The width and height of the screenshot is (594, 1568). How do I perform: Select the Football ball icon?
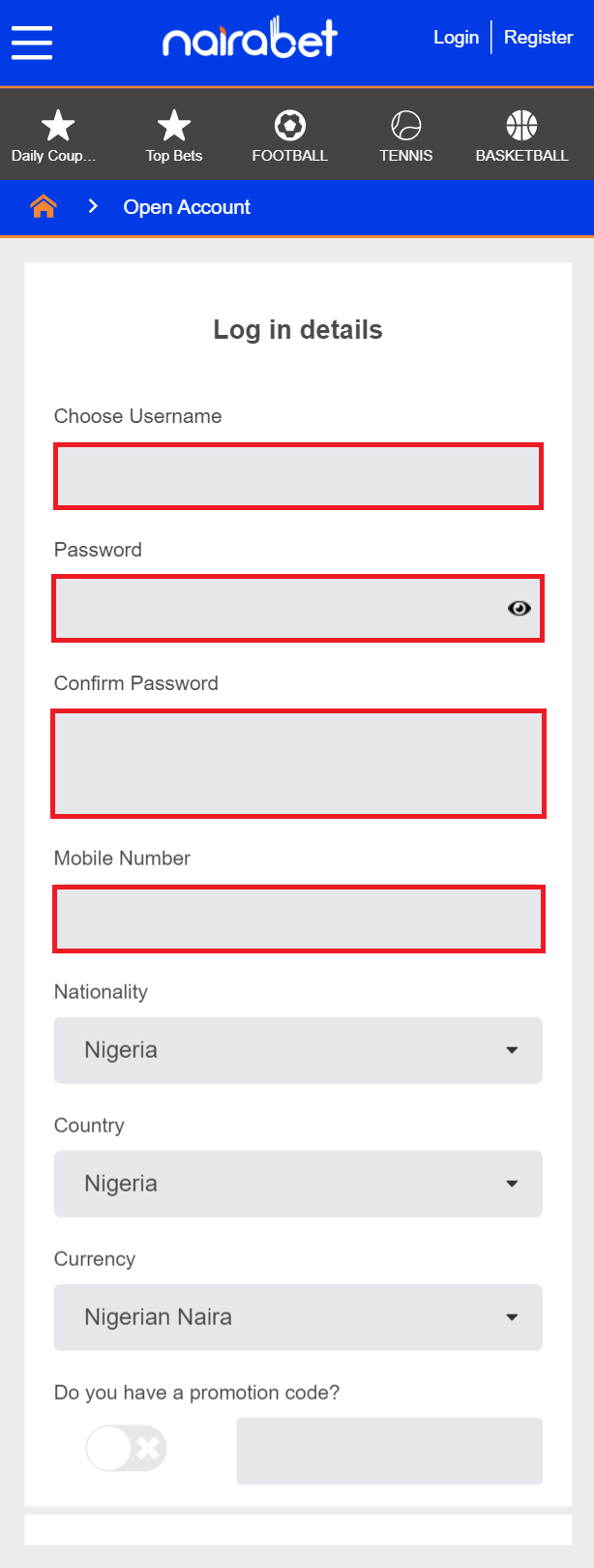pos(290,126)
